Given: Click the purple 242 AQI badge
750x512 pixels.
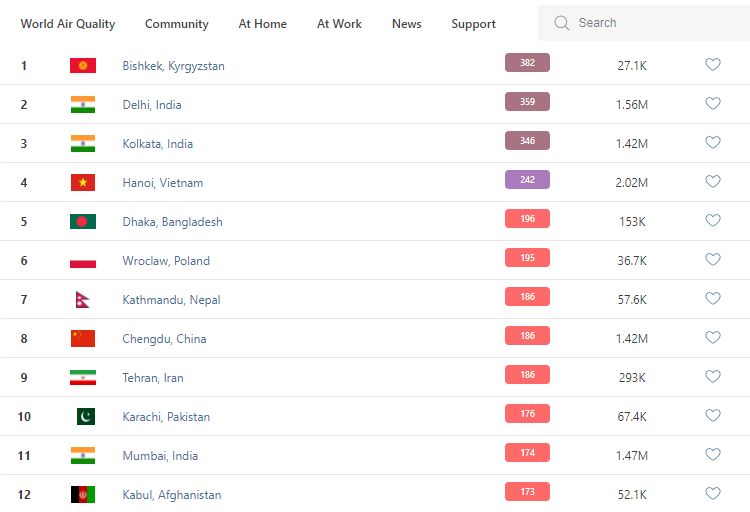Looking at the screenshot, I should [x=527, y=180].
